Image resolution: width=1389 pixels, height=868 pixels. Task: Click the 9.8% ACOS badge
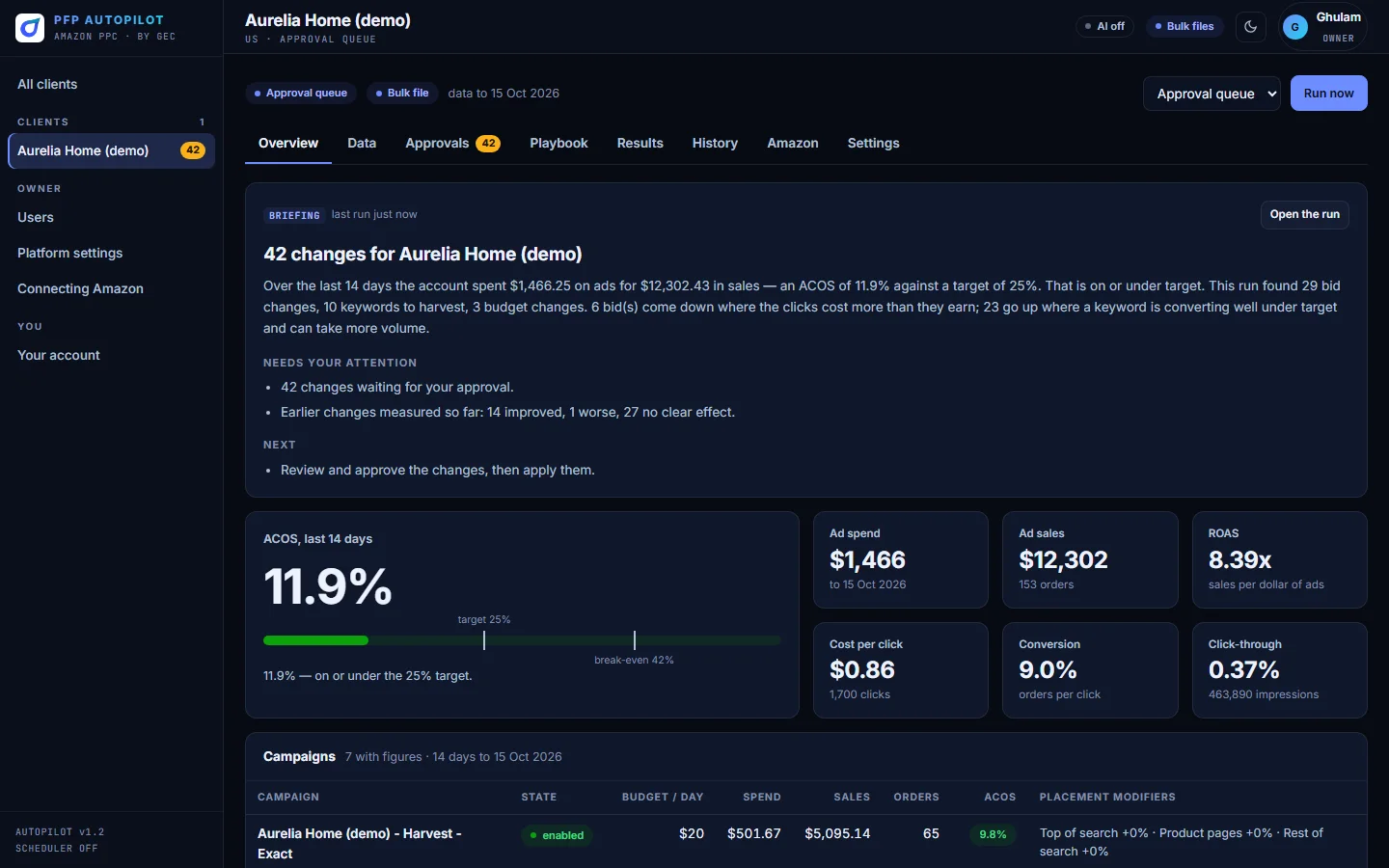[x=993, y=834]
